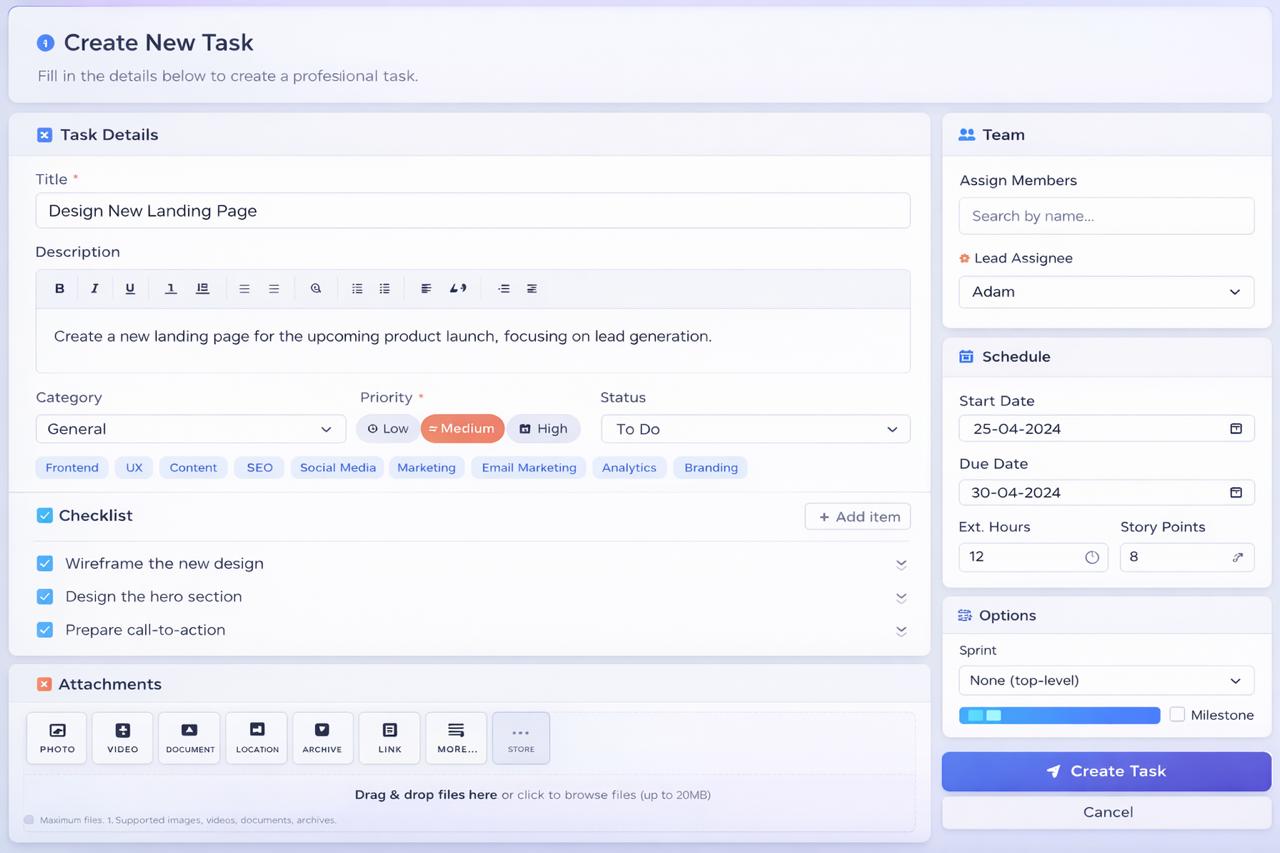Enable the Milestone checkbox
The height and width of the screenshot is (853, 1280).
tap(1177, 714)
